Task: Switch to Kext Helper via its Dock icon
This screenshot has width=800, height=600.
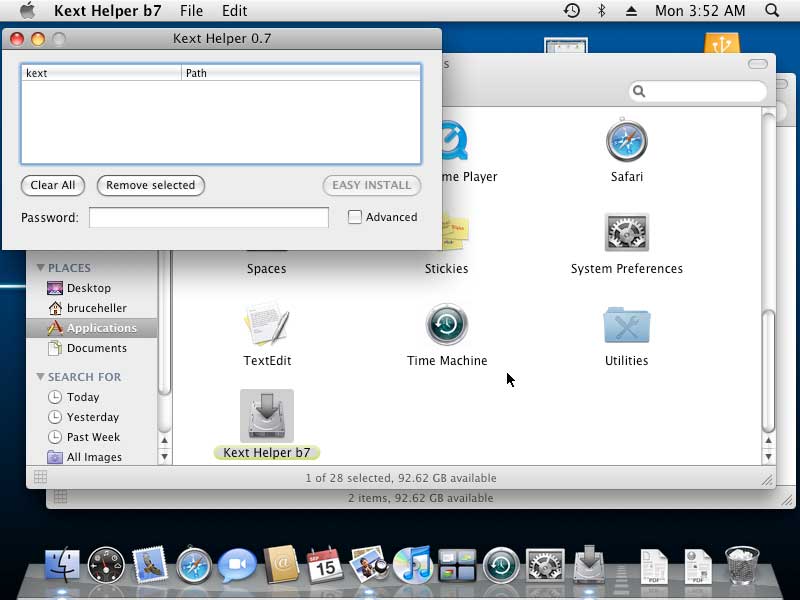Action: [589, 564]
